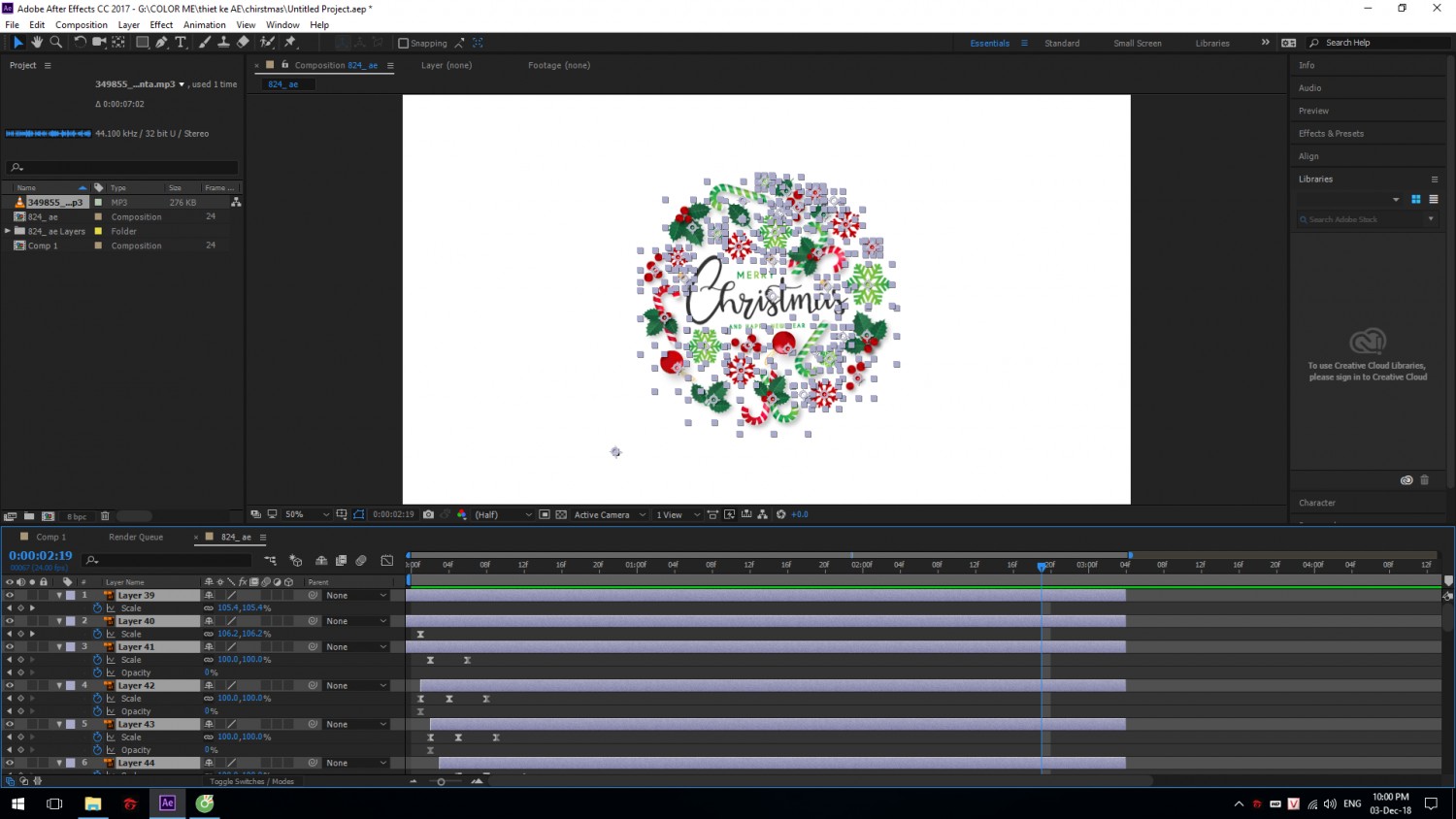This screenshot has width=1456, height=819.
Task: Select the Rotation tool
Action: coord(81,43)
